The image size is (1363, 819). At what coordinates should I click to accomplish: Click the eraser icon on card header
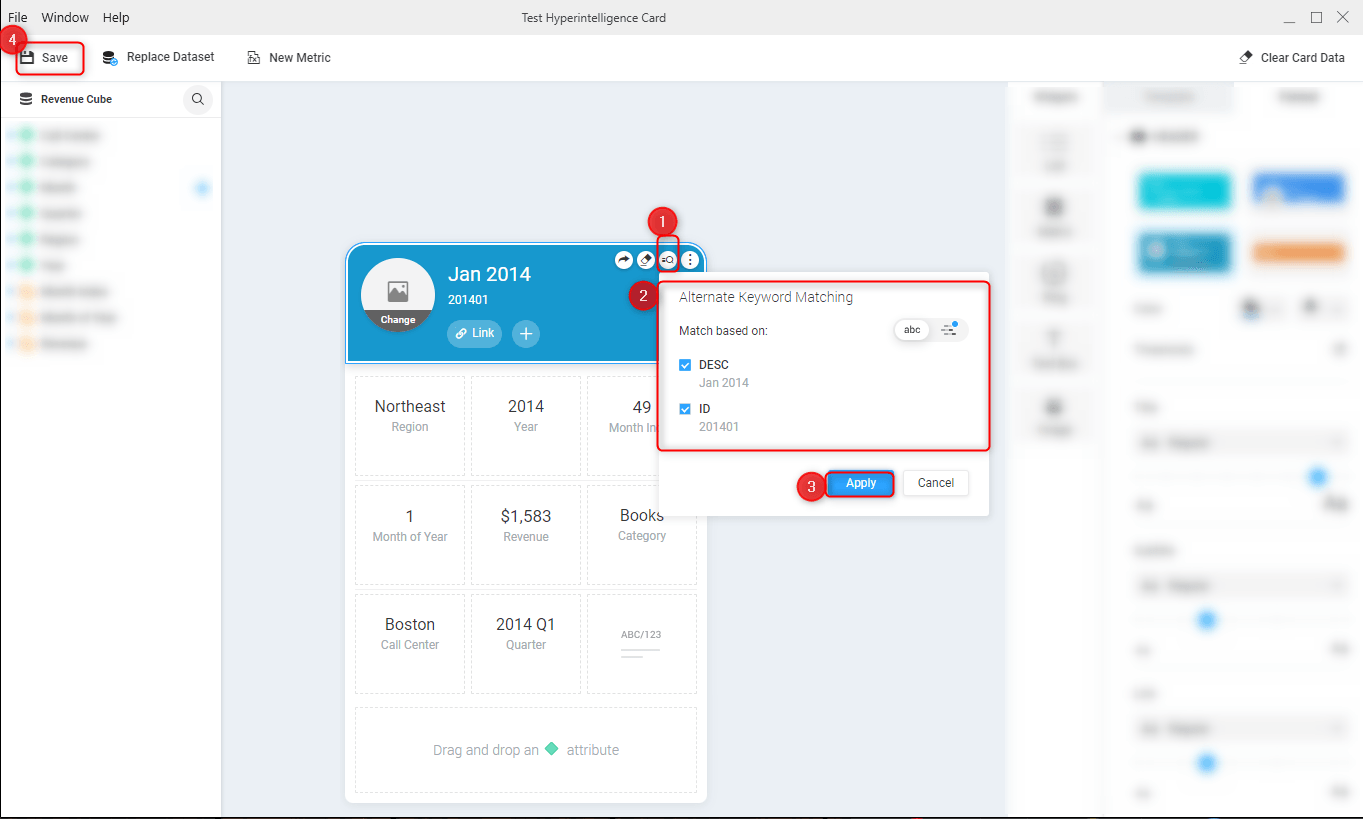(x=646, y=260)
